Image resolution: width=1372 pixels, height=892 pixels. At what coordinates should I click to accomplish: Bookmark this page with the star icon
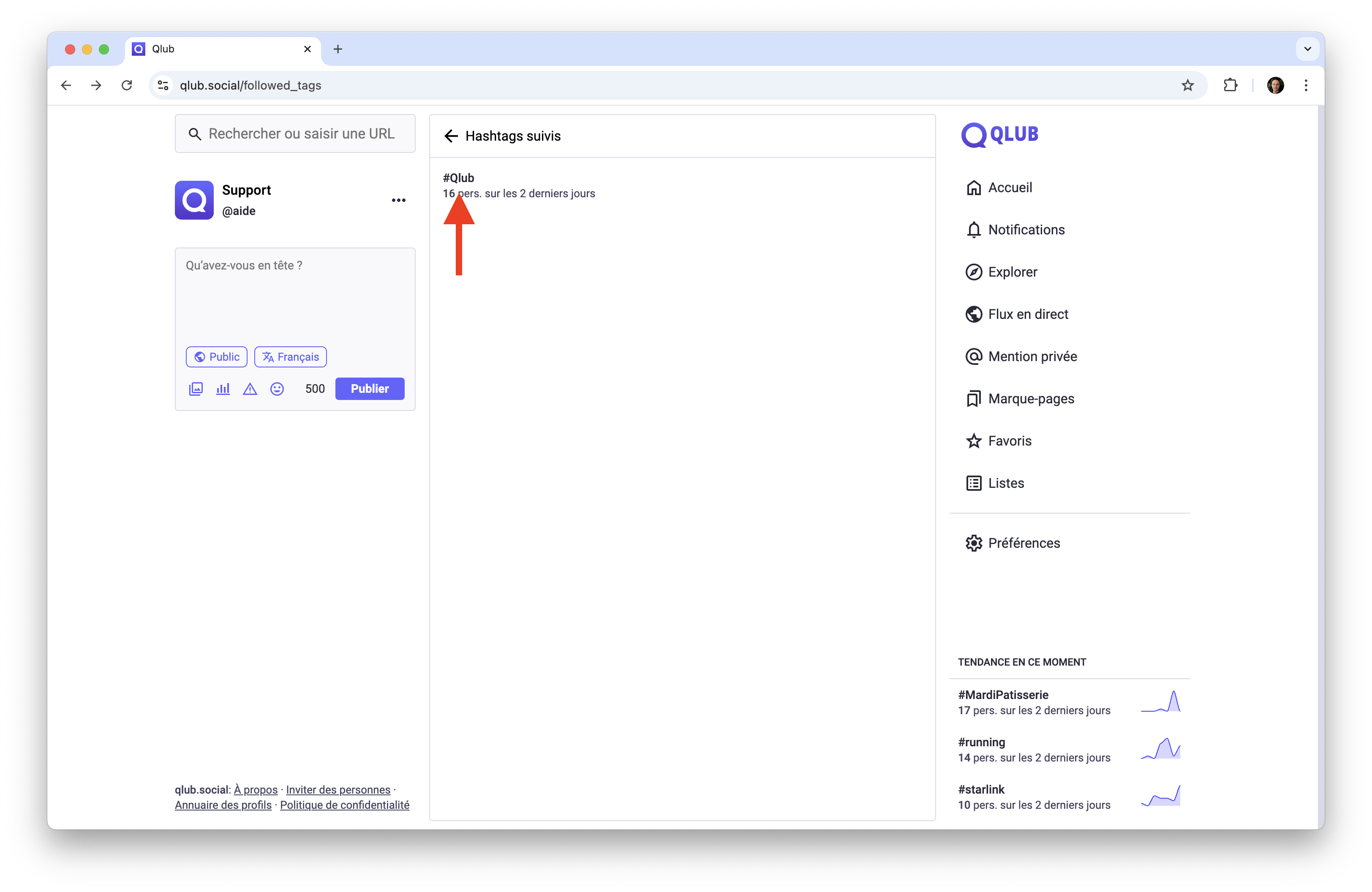[x=1187, y=85]
